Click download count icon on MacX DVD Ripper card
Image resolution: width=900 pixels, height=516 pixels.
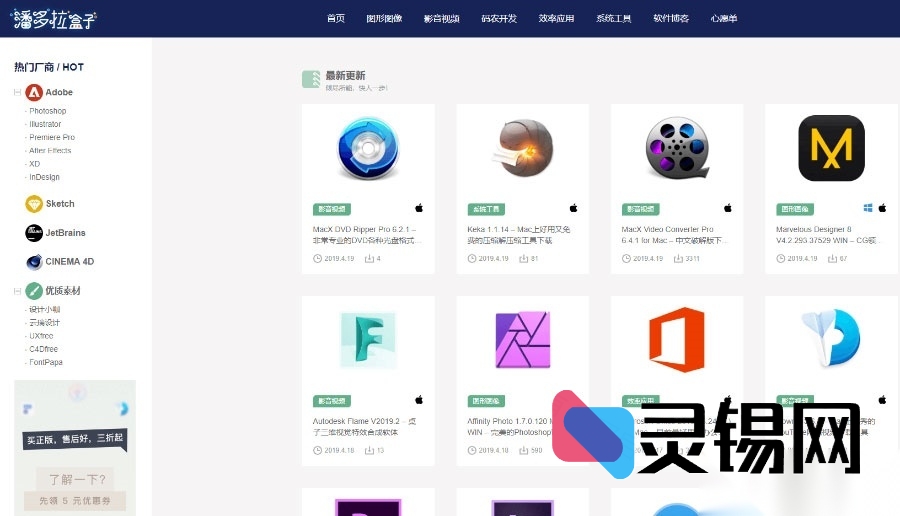pyautogui.click(x=369, y=259)
